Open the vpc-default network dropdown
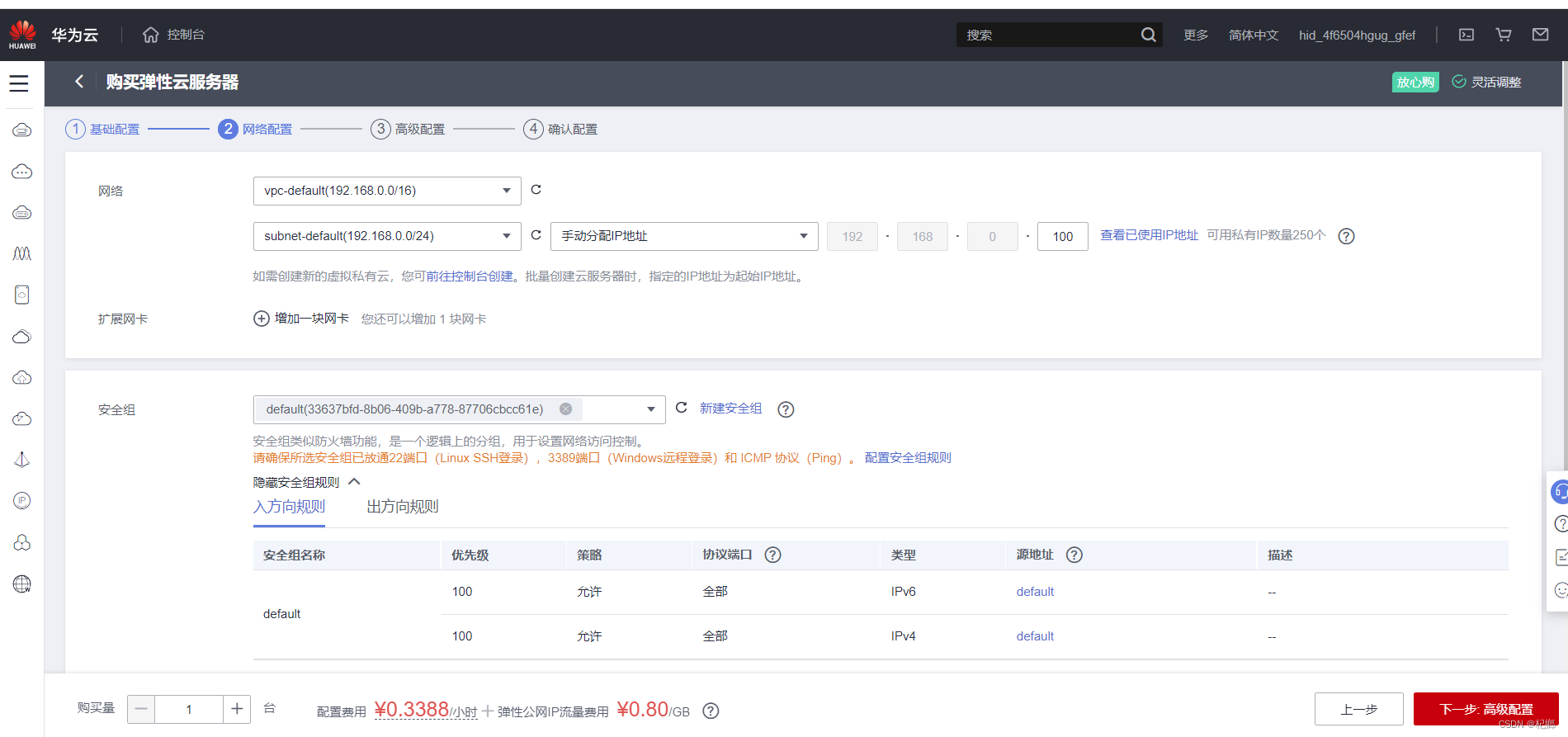1568x737 pixels. 387,191
